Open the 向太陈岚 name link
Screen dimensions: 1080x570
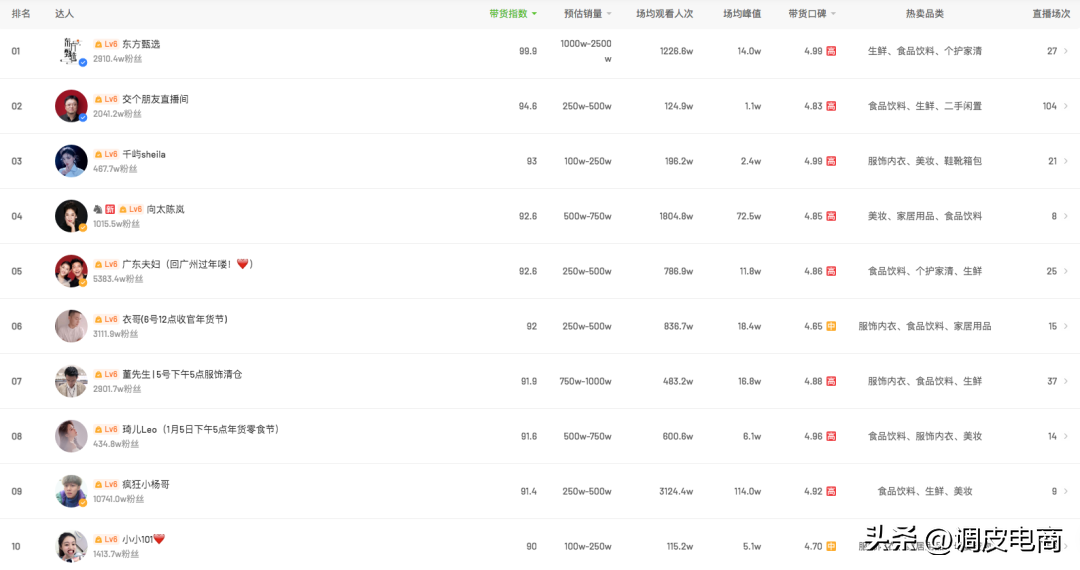point(165,209)
